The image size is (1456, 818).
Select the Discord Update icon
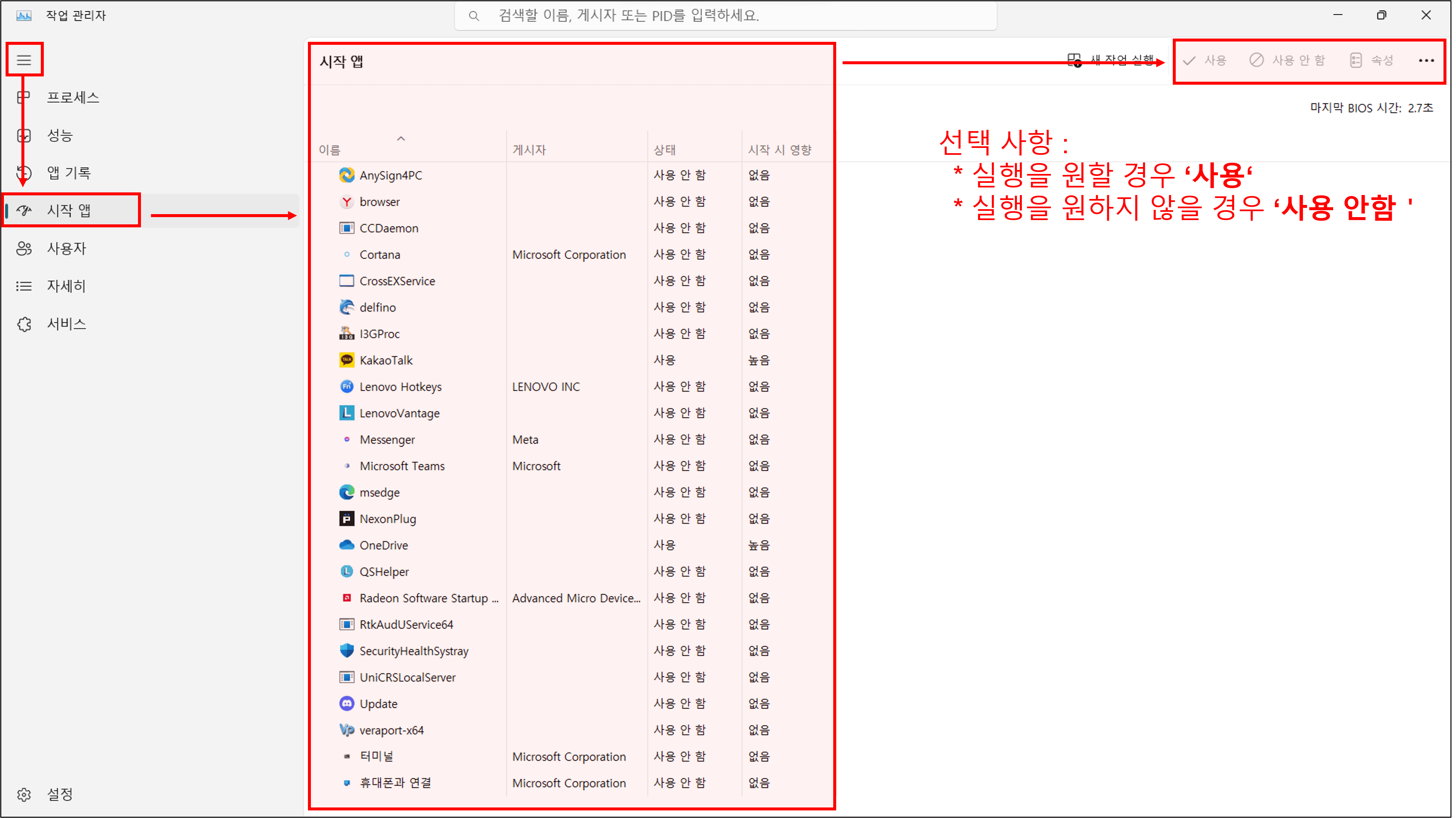[x=346, y=704]
